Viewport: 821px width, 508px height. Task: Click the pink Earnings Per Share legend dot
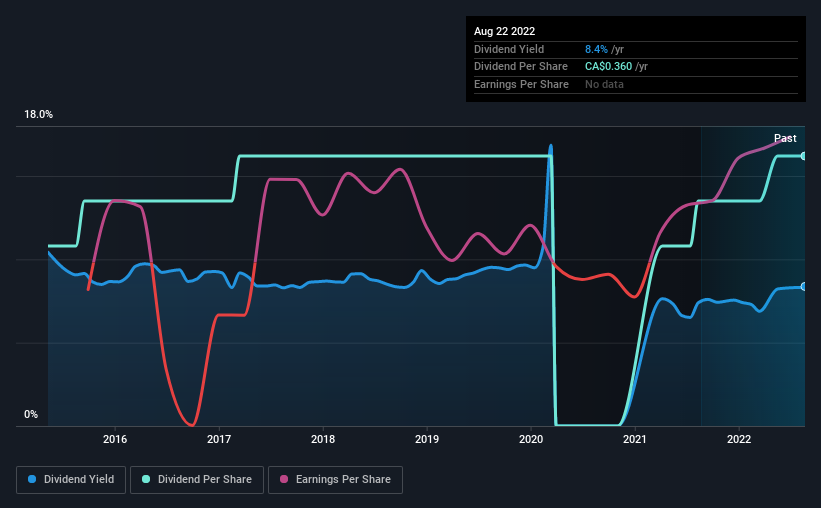tap(284, 479)
